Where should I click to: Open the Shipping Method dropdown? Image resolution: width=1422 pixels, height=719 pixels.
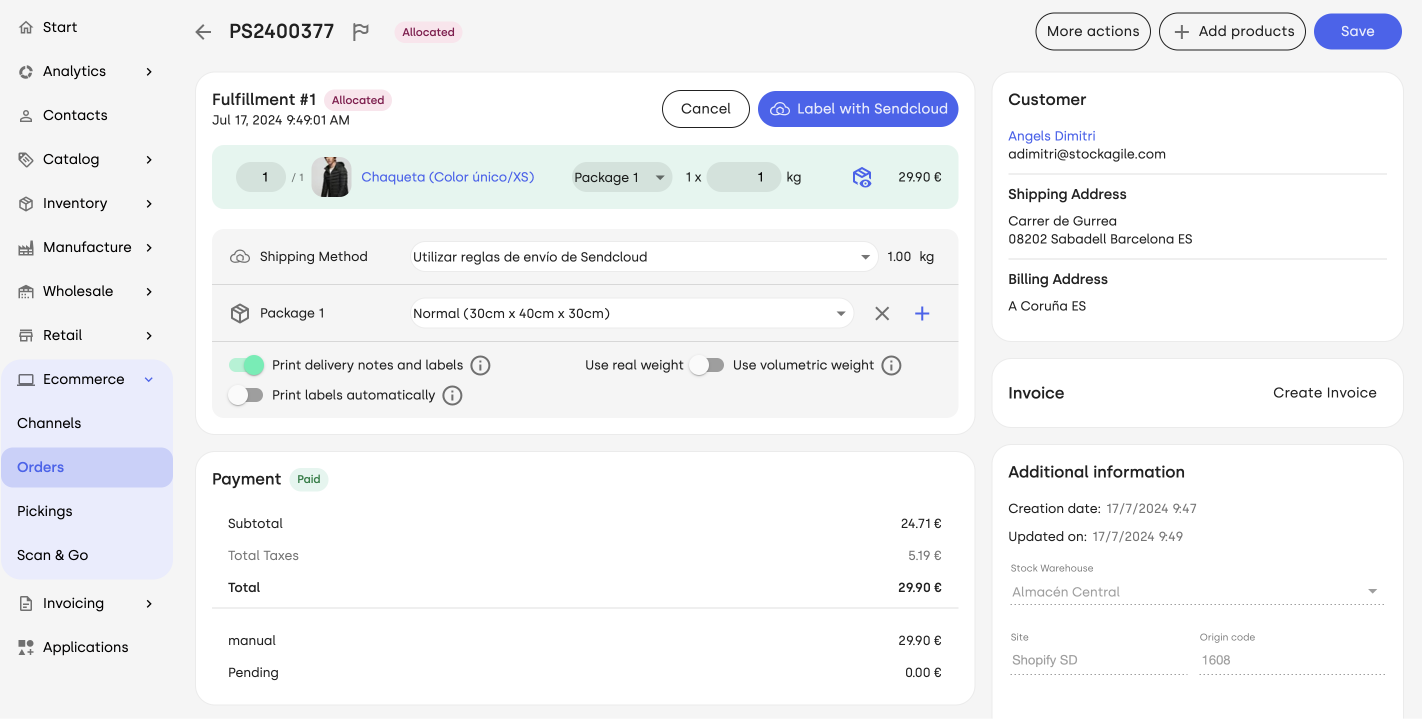[644, 257]
